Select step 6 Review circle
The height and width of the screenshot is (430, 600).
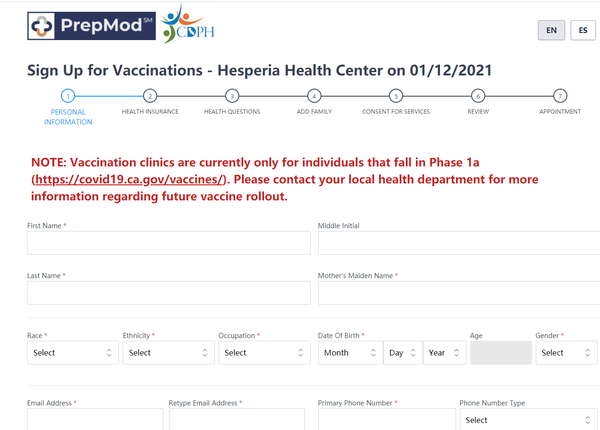tap(478, 96)
